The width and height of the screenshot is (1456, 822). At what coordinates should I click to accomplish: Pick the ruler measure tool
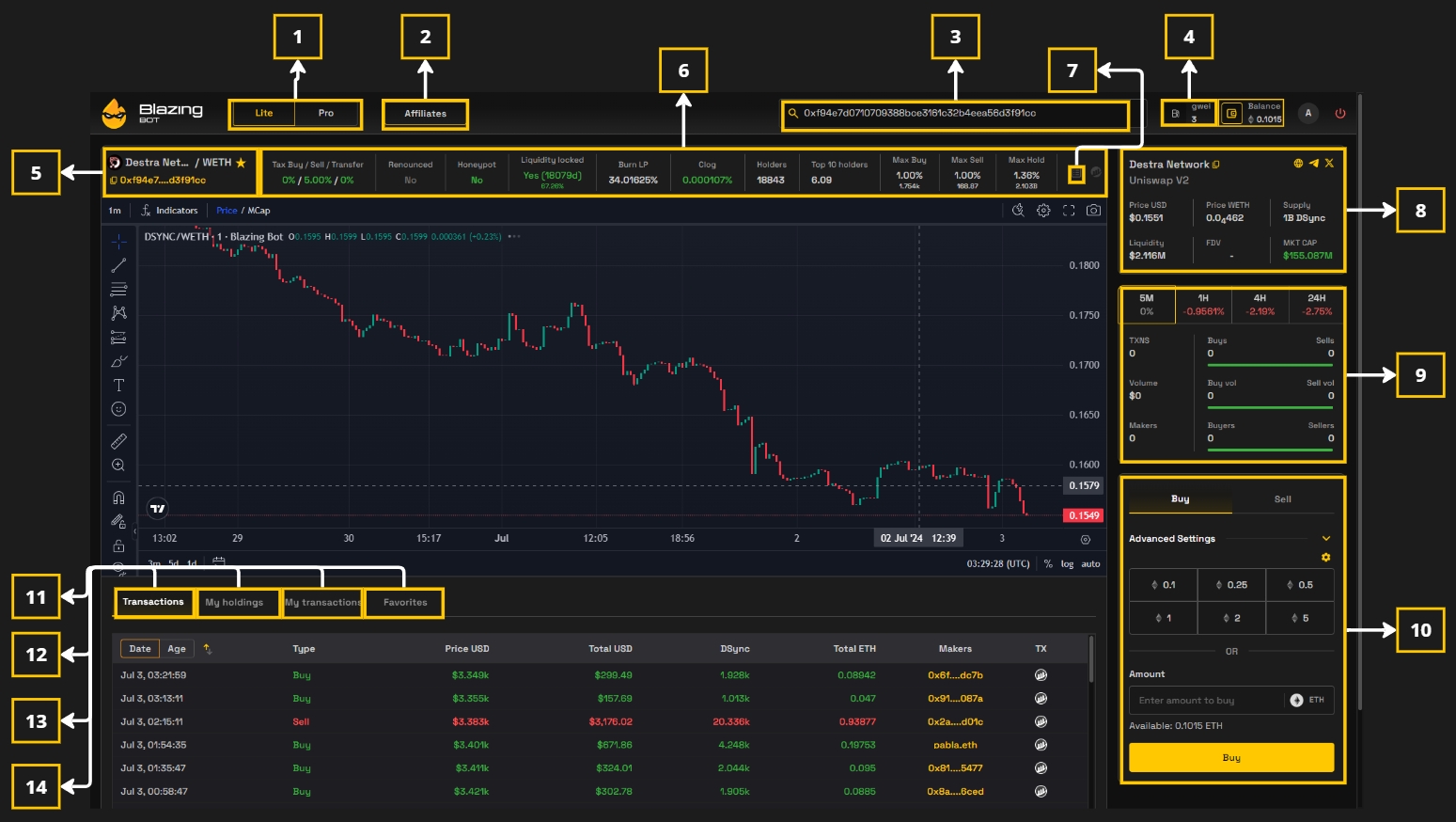tap(118, 441)
